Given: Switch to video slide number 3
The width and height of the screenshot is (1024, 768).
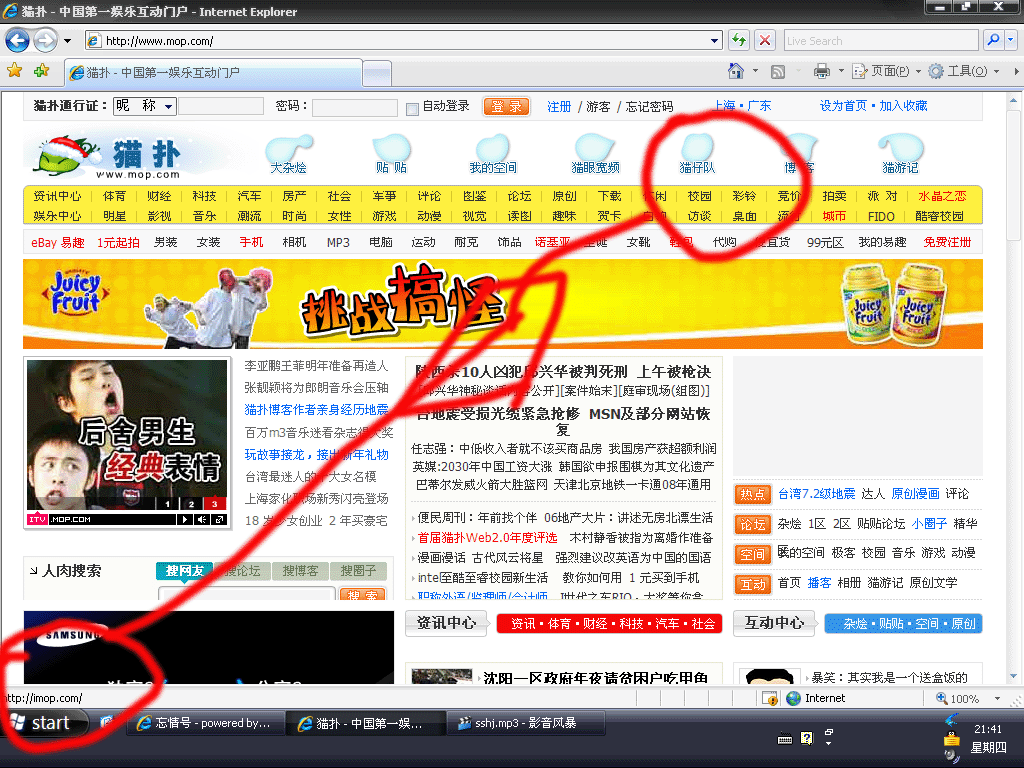Looking at the screenshot, I should tap(214, 504).
